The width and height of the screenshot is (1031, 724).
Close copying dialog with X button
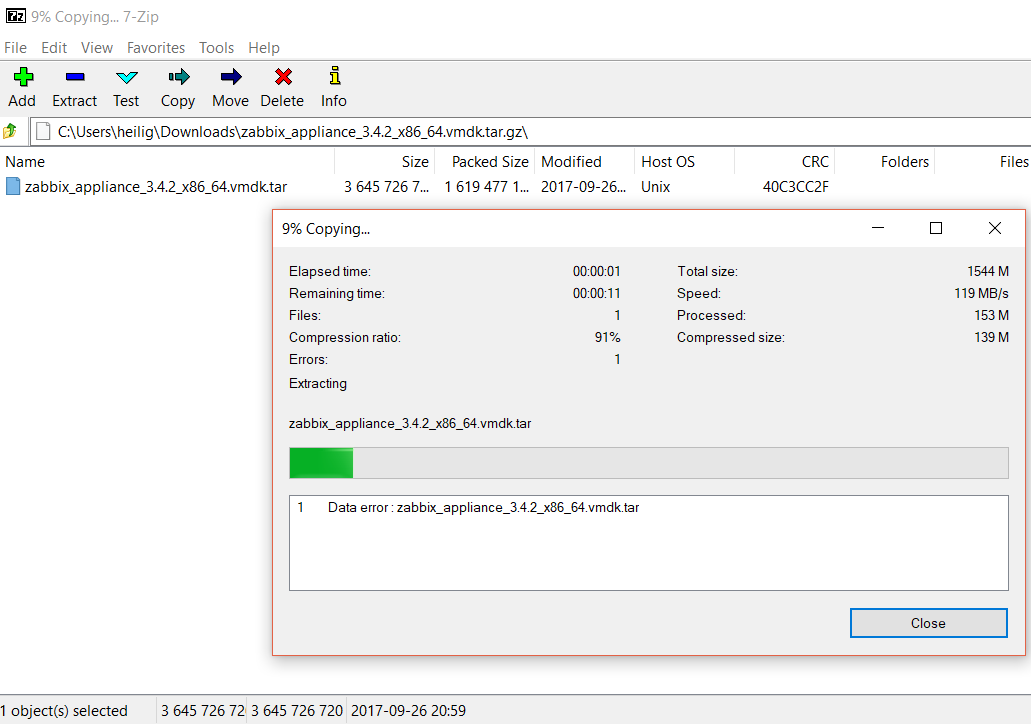point(995,228)
